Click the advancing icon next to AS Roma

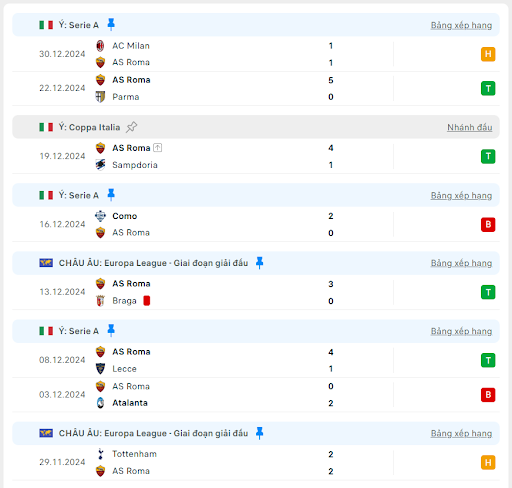(158, 147)
